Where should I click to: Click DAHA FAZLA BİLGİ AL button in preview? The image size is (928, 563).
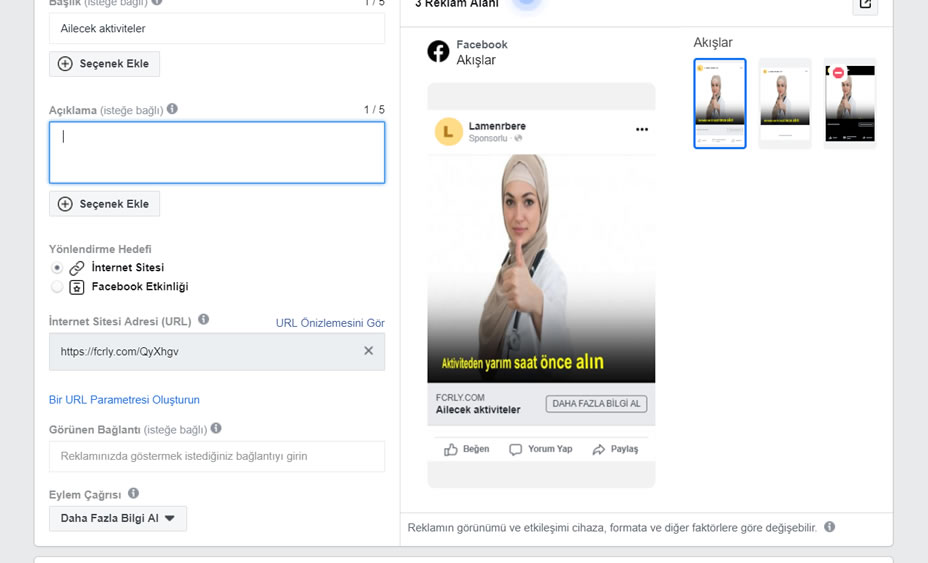[597, 404]
